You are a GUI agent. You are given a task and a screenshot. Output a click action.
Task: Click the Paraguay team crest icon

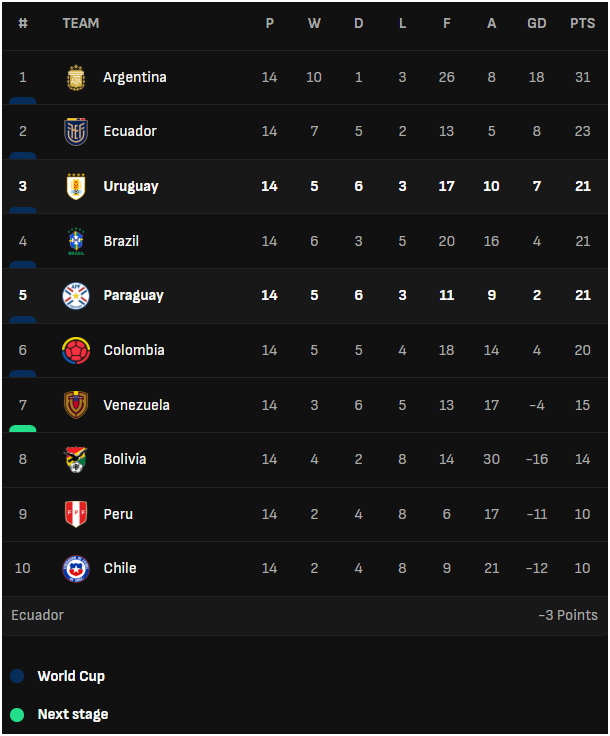click(x=76, y=296)
